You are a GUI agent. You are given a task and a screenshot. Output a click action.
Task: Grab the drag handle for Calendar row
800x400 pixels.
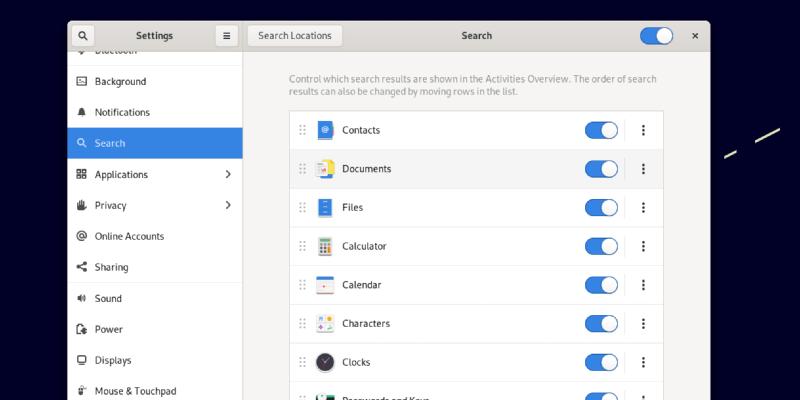pos(302,285)
